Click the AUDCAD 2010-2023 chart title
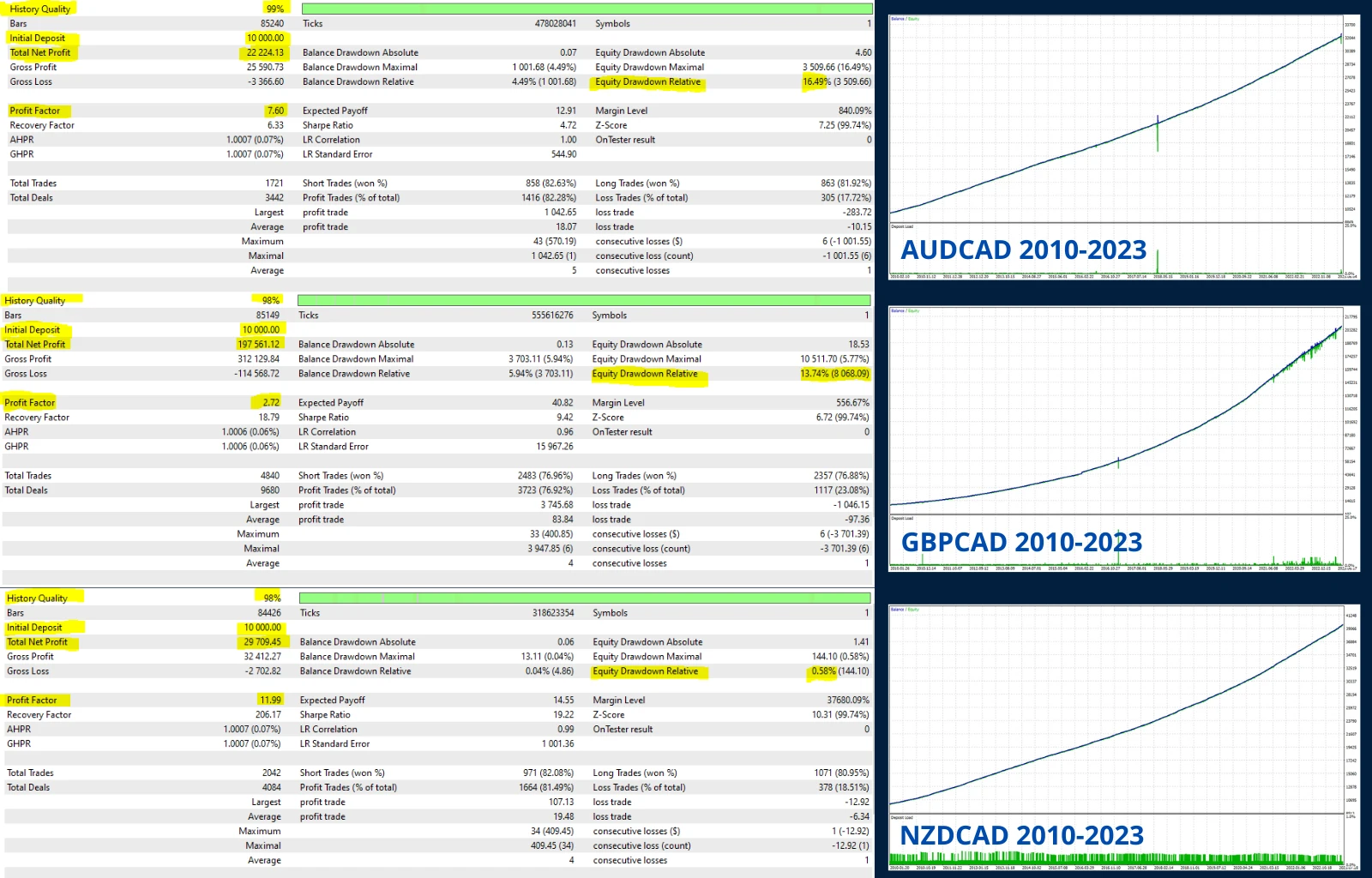The height and width of the screenshot is (878, 1372). coord(1023,250)
